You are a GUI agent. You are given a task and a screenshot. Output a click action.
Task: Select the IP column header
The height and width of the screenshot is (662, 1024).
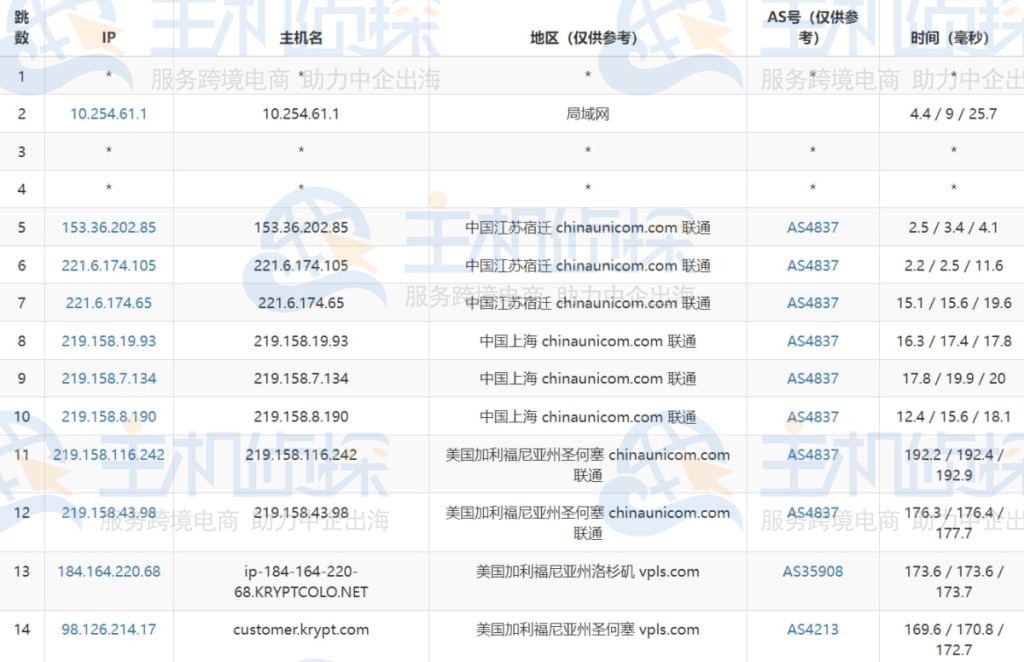point(108,38)
